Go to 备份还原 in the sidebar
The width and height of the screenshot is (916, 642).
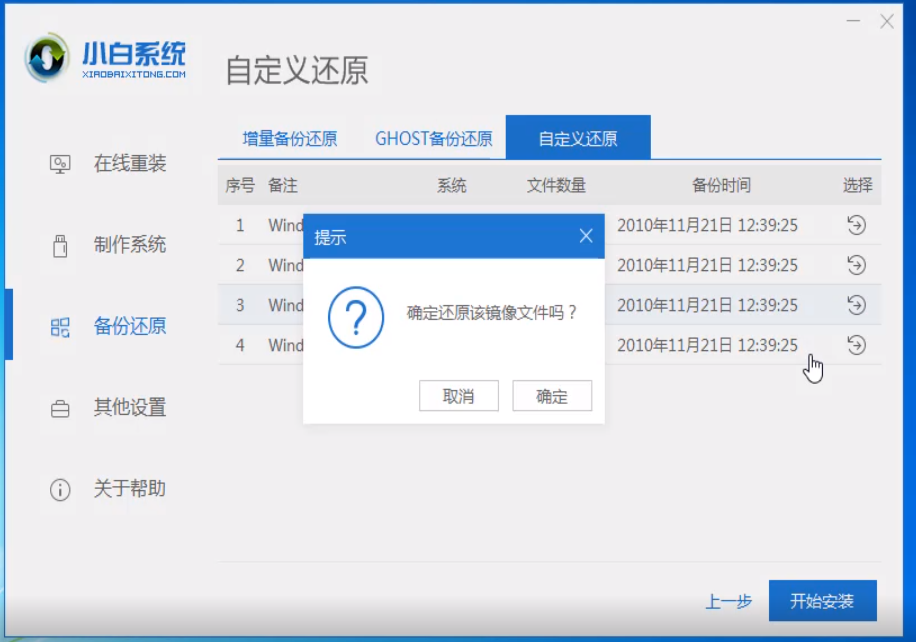(x=110, y=326)
